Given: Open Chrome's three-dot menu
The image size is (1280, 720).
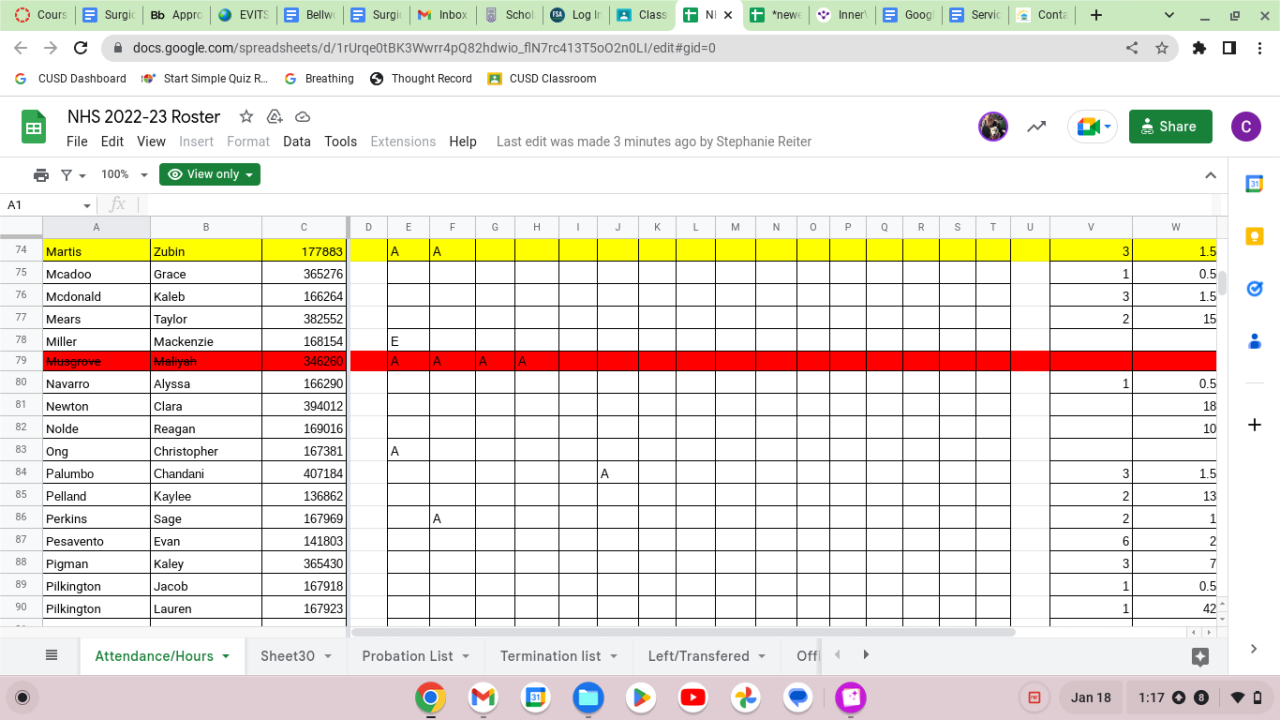Looking at the screenshot, I should [x=1258, y=48].
